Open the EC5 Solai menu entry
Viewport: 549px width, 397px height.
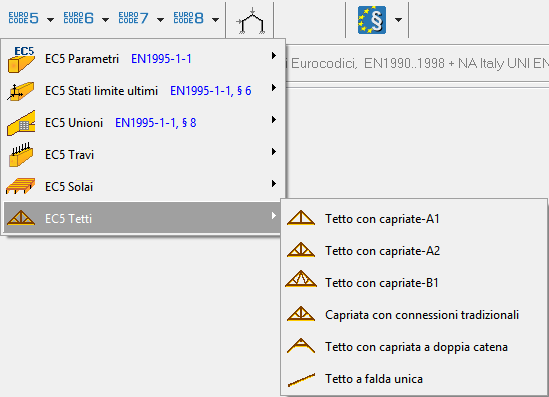(x=143, y=187)
